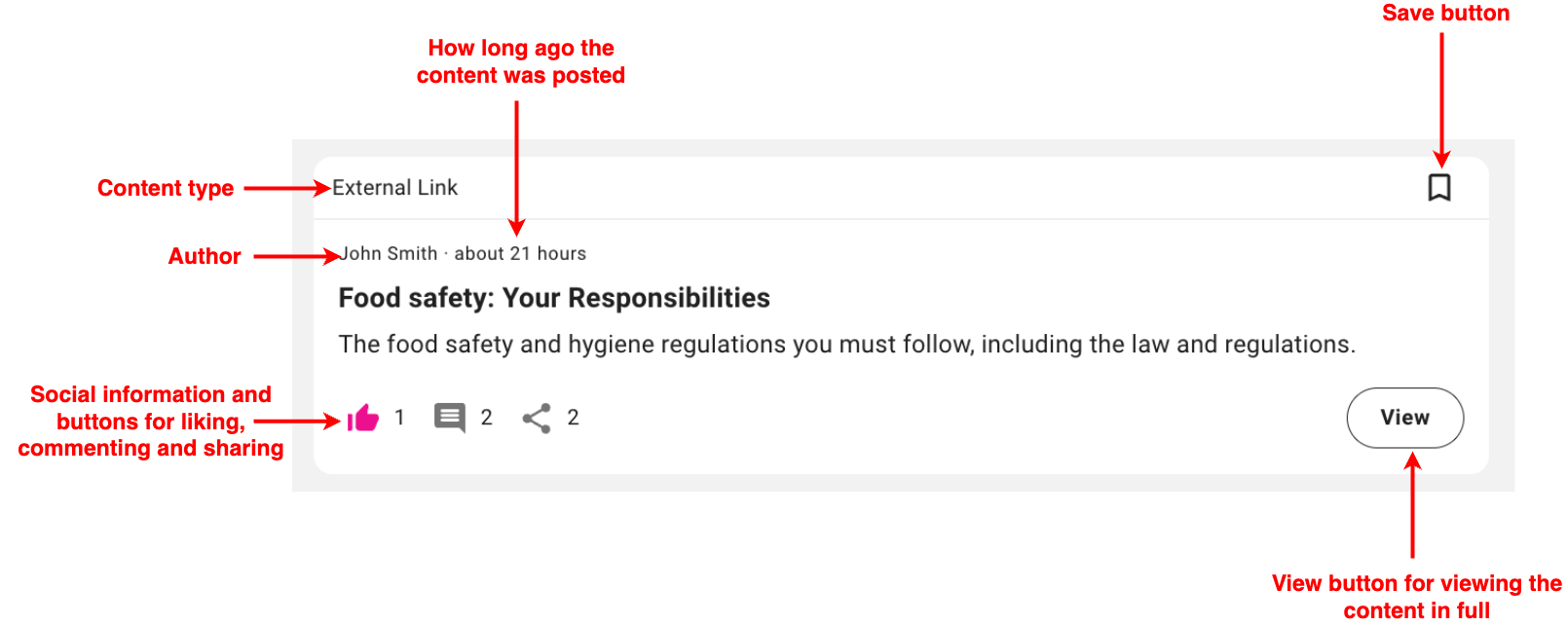1568x625 pixels.
Task: Click the red arrow pointing at bookmark icon
Action: pyautogui.click(x=1441, y=97)
